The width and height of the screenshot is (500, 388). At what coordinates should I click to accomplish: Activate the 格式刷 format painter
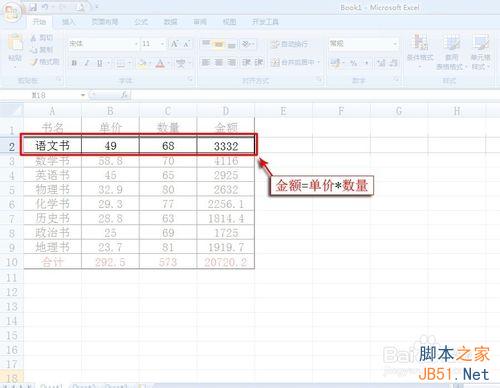click(x=45, y=62)
